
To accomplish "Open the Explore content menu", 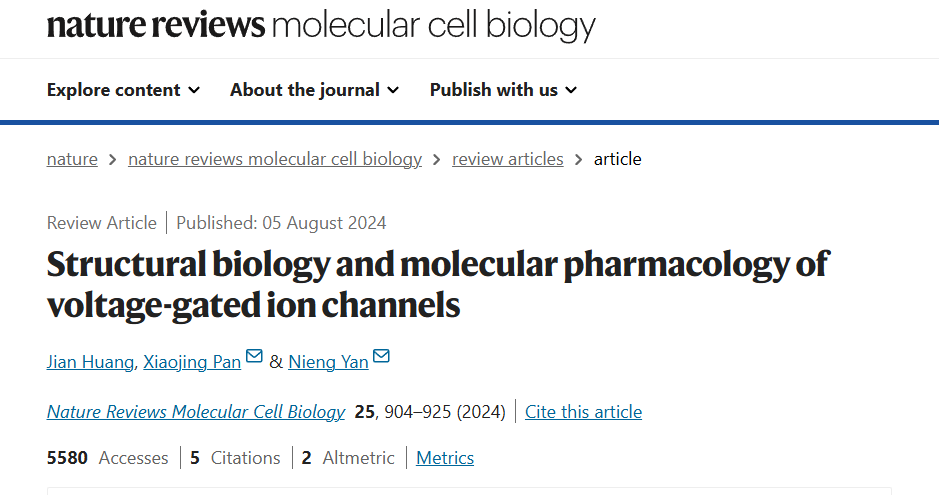I will coord(123,90).
